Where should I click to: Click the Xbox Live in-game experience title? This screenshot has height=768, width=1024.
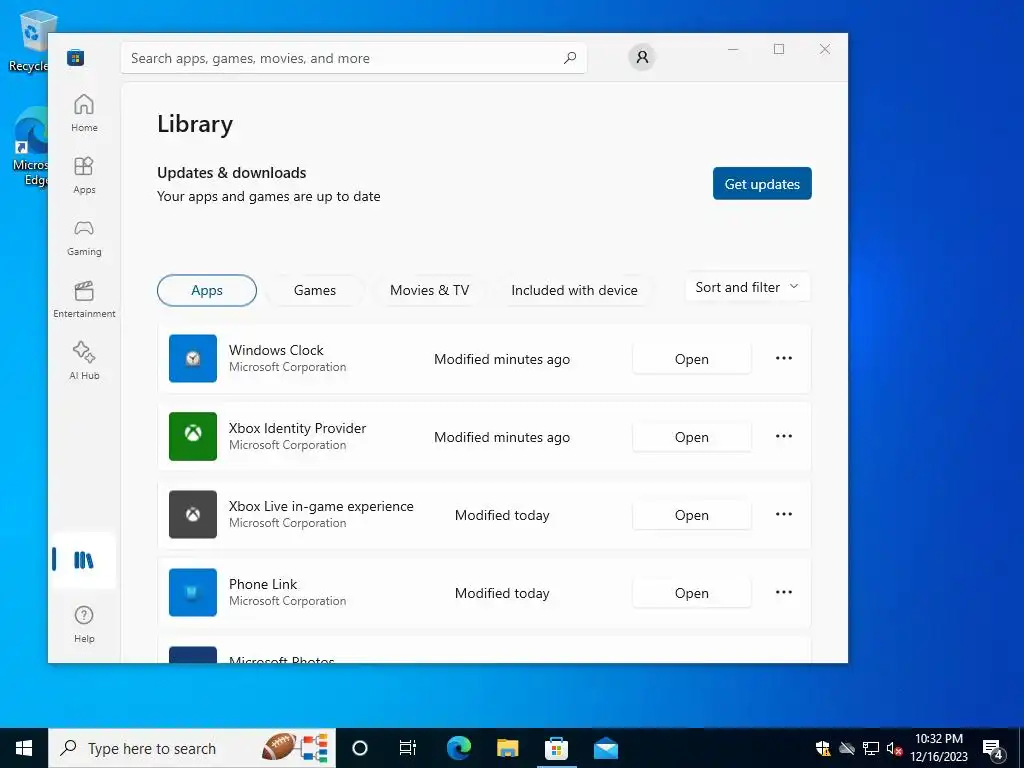pyautogui.click(x=321, y=506)
